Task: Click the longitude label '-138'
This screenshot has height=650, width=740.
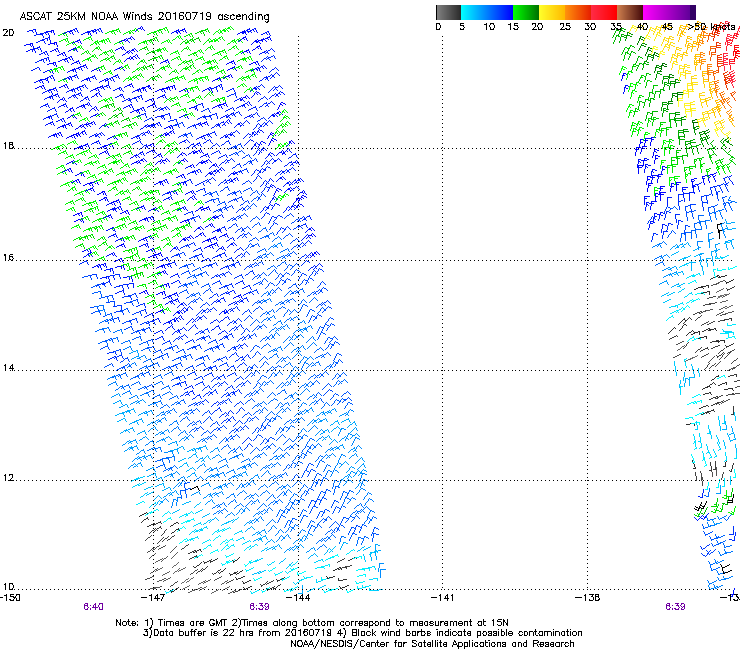Action: click(587, 598)
